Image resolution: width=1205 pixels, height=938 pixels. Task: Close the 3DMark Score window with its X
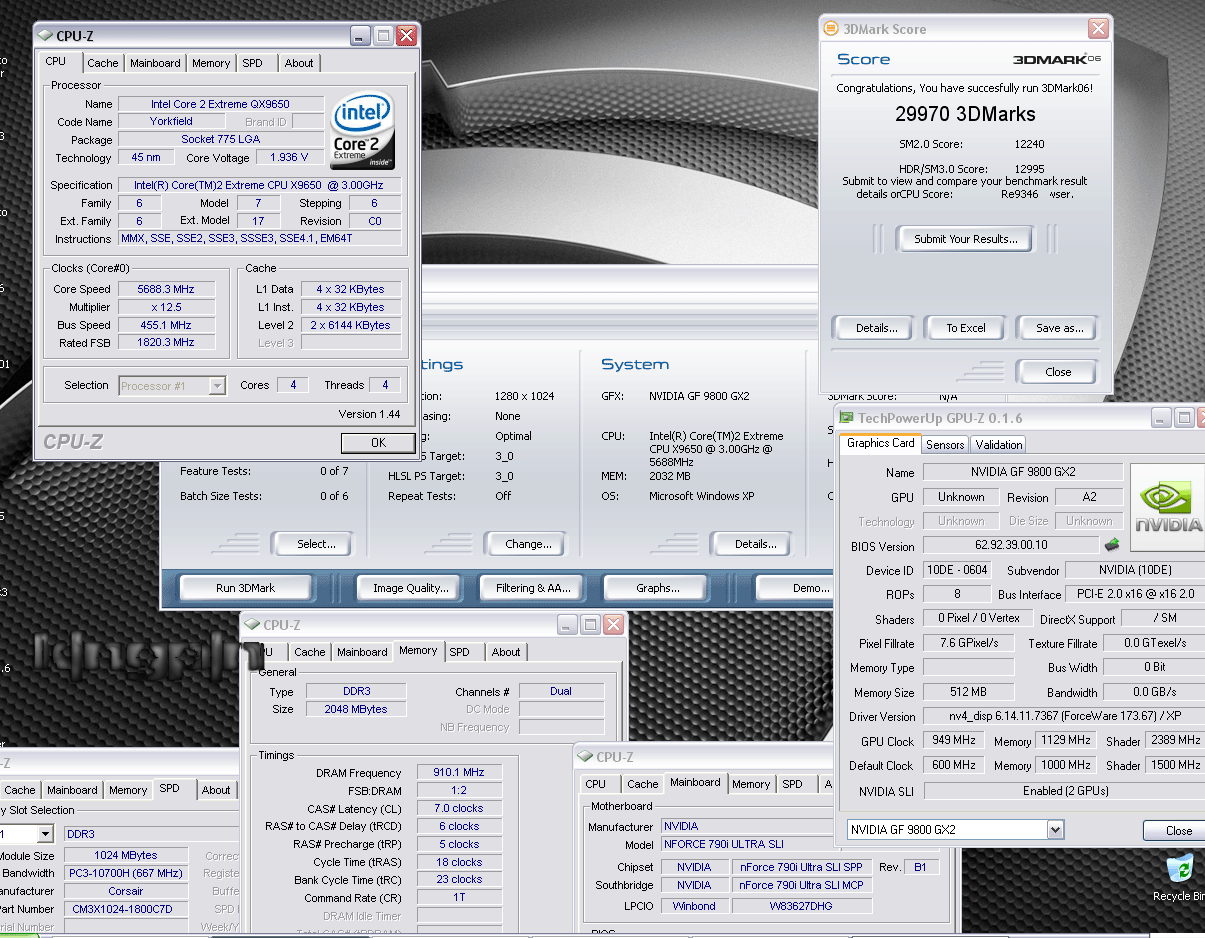1098,29
